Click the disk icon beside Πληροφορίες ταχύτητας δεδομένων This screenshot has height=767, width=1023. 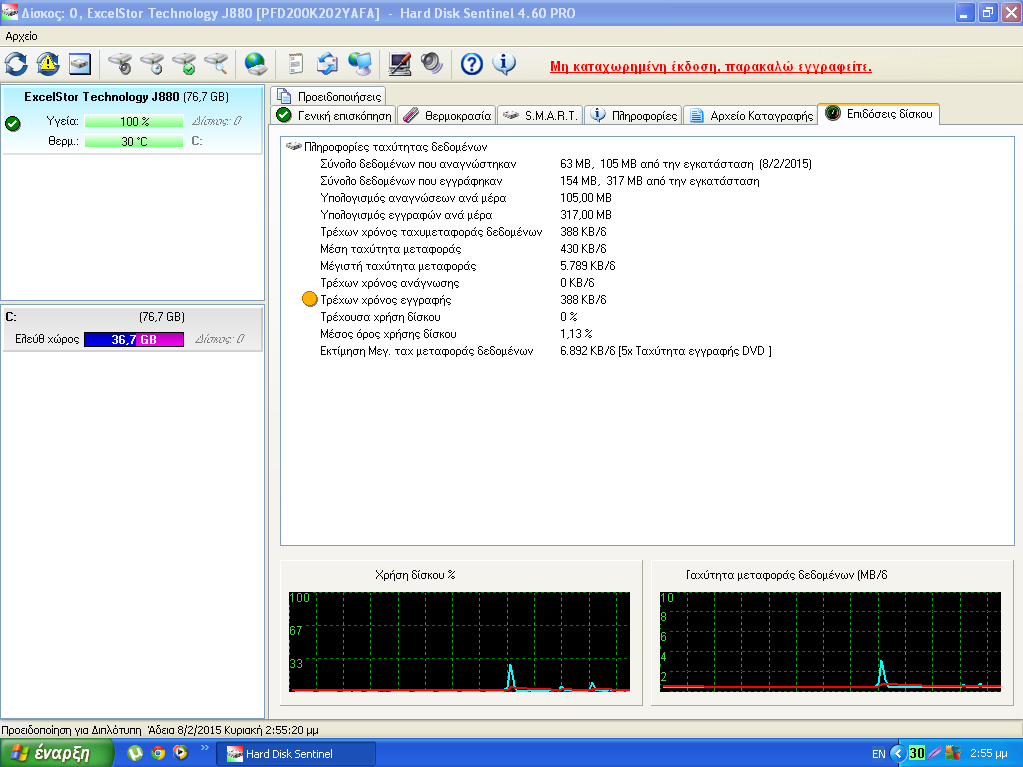pos(294,147)
